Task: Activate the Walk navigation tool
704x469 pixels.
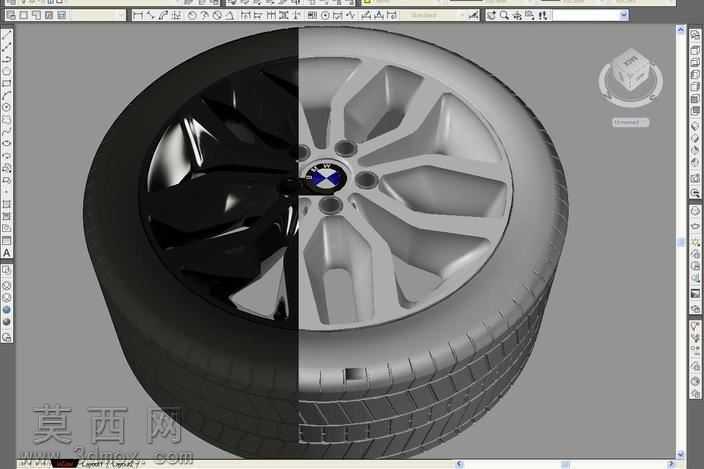Action: click(x=543, y=15)
